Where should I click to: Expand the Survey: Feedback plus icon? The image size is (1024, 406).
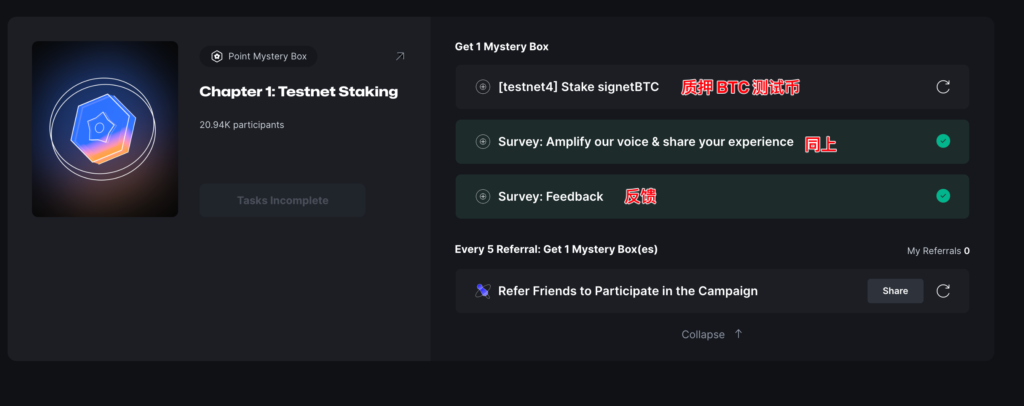483,197
